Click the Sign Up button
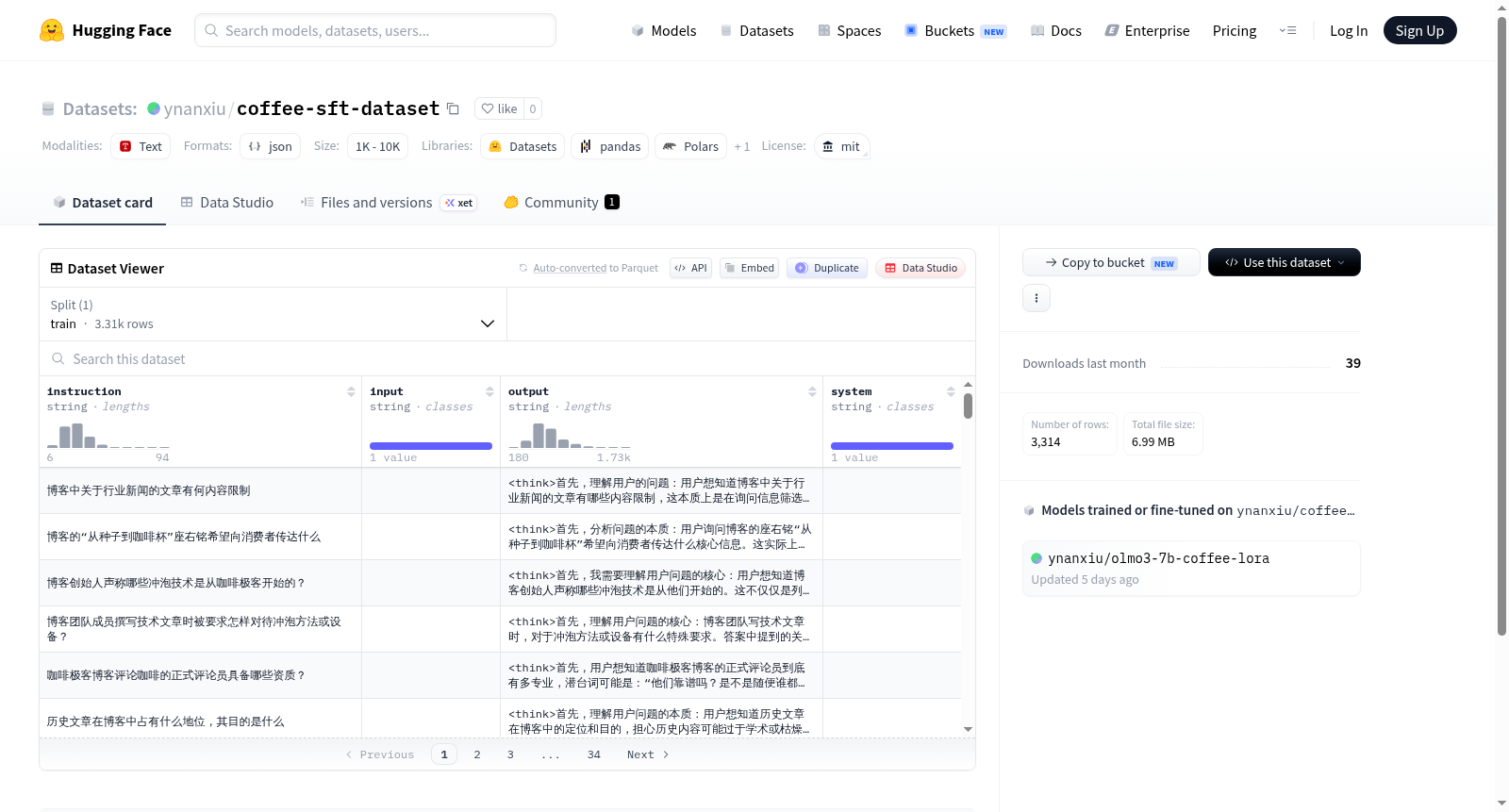 [1419, 30]
